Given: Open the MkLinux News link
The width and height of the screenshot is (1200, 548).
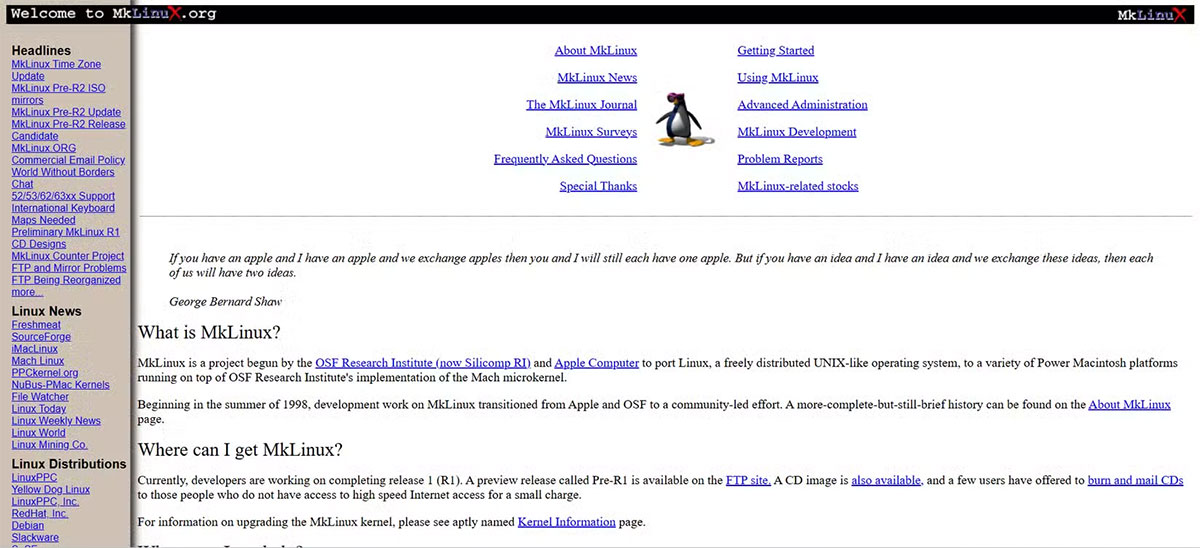Looking at the screenshot, I should click(597, 78).
